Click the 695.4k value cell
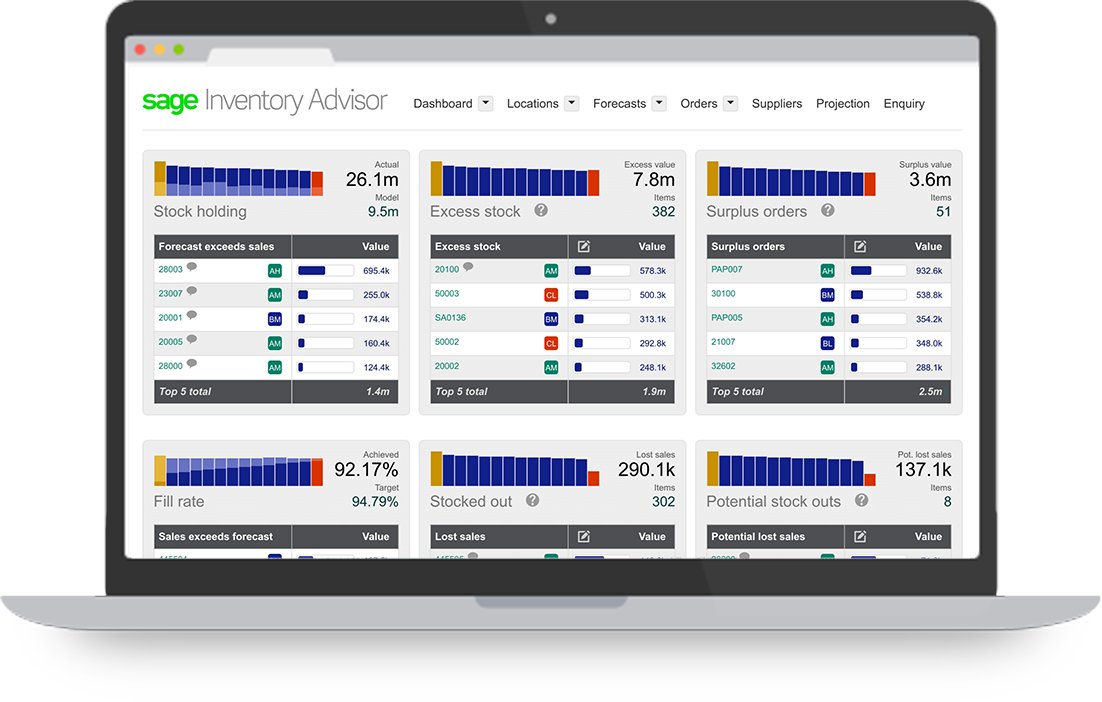The image size is (1102, 702). pyautogui.click(x=377, y=271)
